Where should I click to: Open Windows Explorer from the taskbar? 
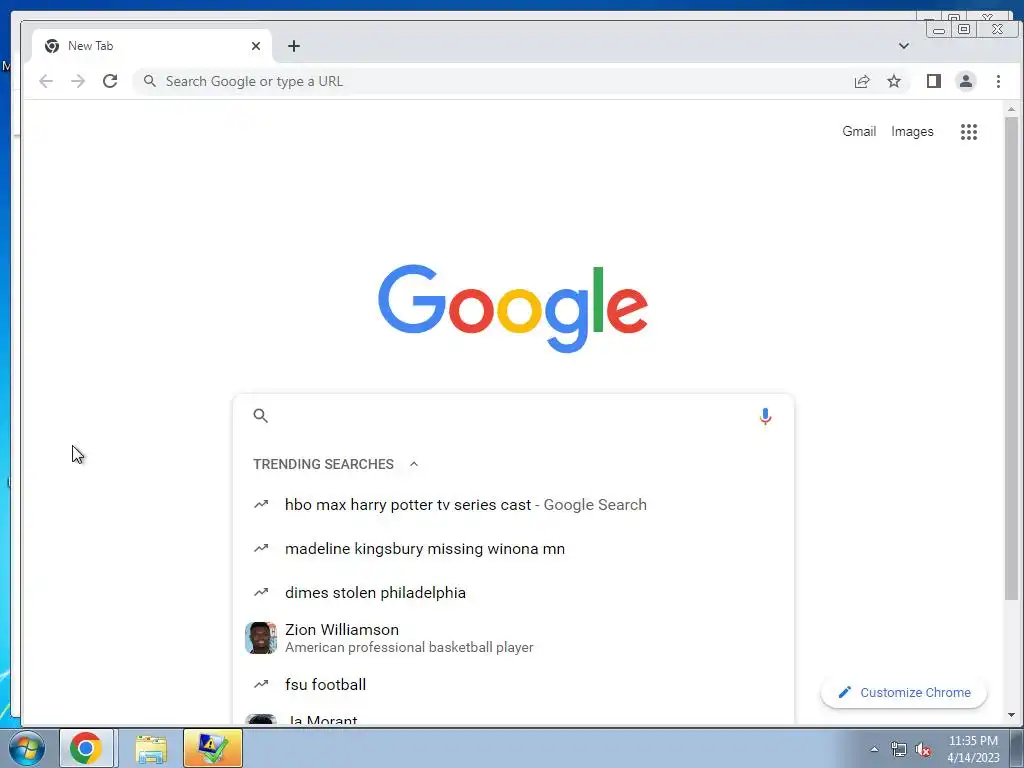tap(151, 748)
